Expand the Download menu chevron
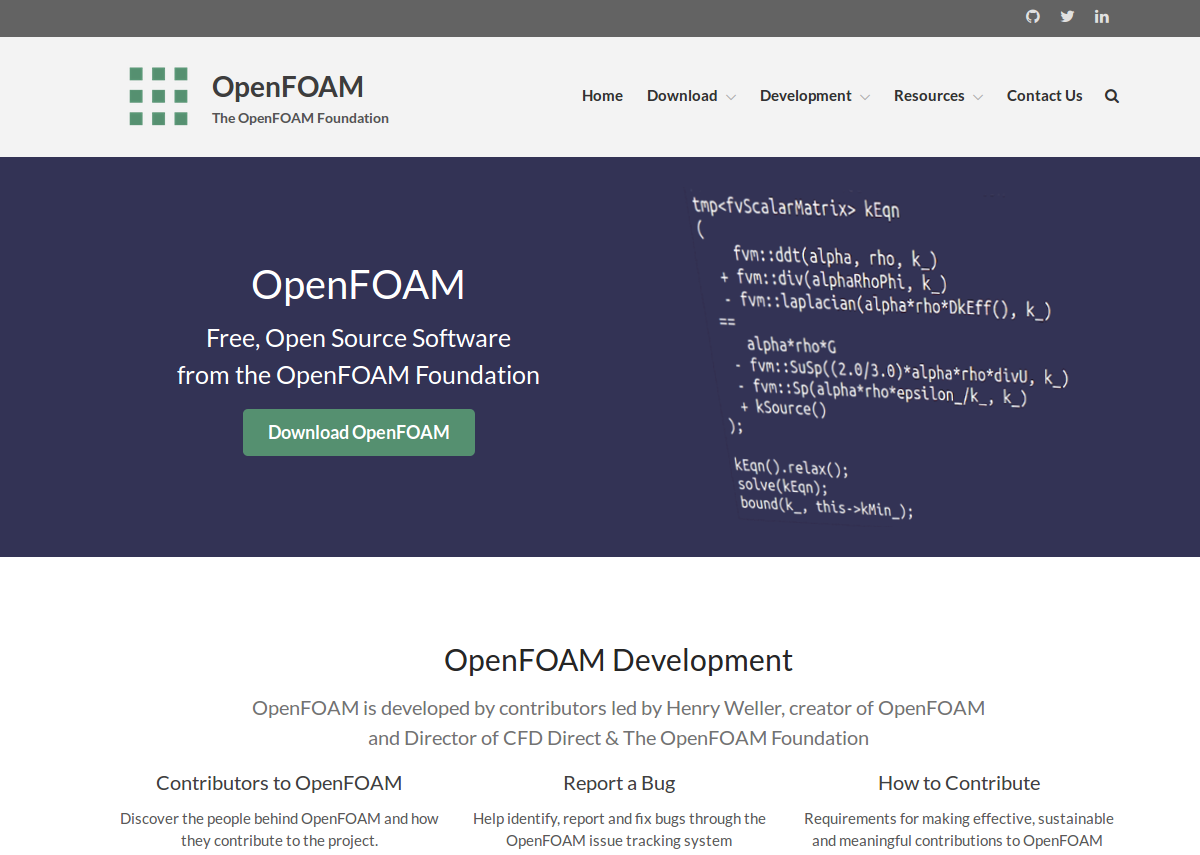 tap(731, 97)
